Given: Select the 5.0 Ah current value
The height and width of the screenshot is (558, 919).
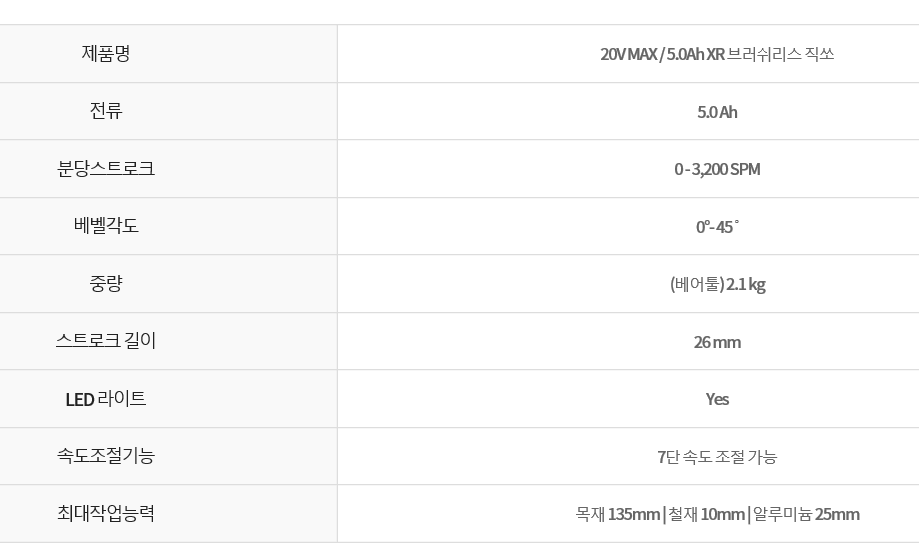Looking at the screenshot, I should click(x=717, y=112).
